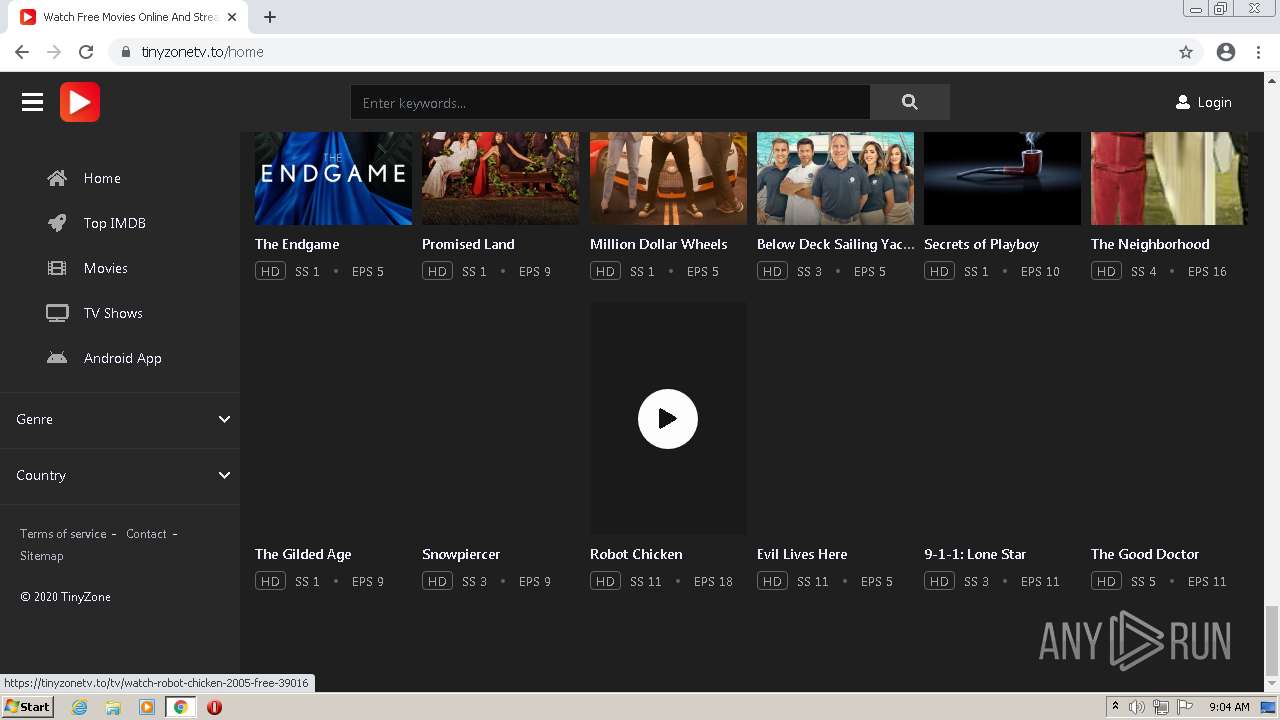The image size is (1280, 720).
Task: Click The Endgame poster thumbnail
Action: click(x=333, y=178)
